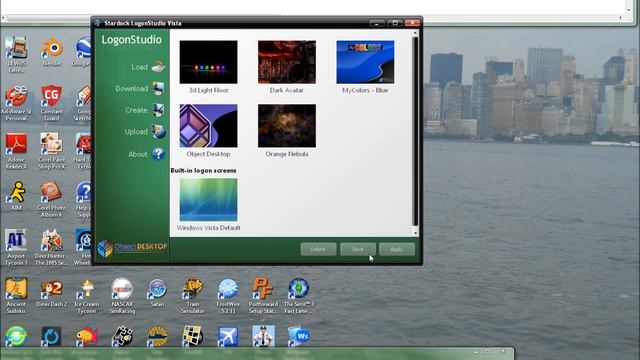Open the white airplane on blue shortcut
The width and height of the screenshot is (640, 360).
click(228, 336)
